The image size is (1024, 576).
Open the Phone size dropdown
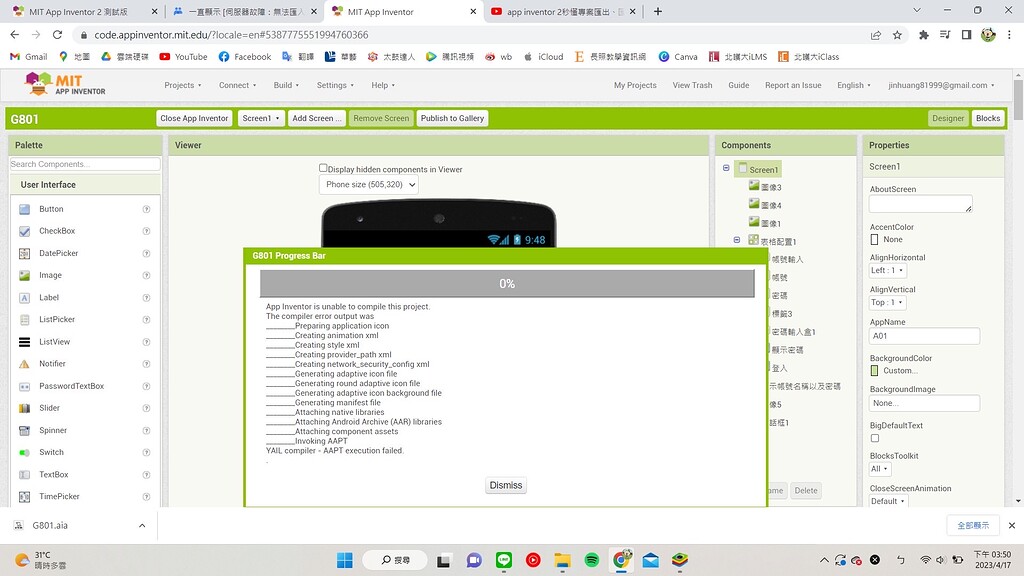[370, 184]
